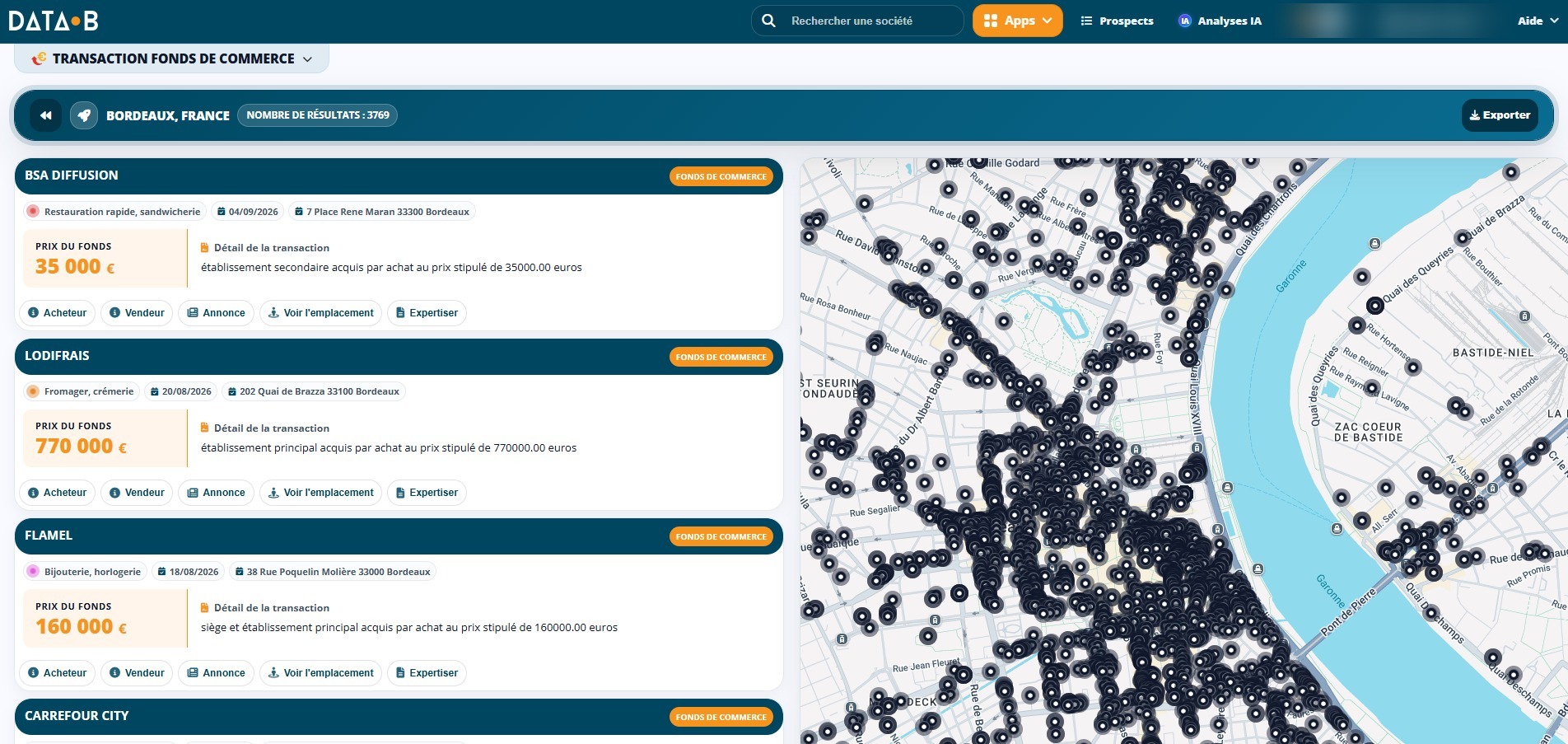
Task: Show LODIFRAIS location with Voir l'emplacement
Action: pyautogui.click(x=320, y=493)
